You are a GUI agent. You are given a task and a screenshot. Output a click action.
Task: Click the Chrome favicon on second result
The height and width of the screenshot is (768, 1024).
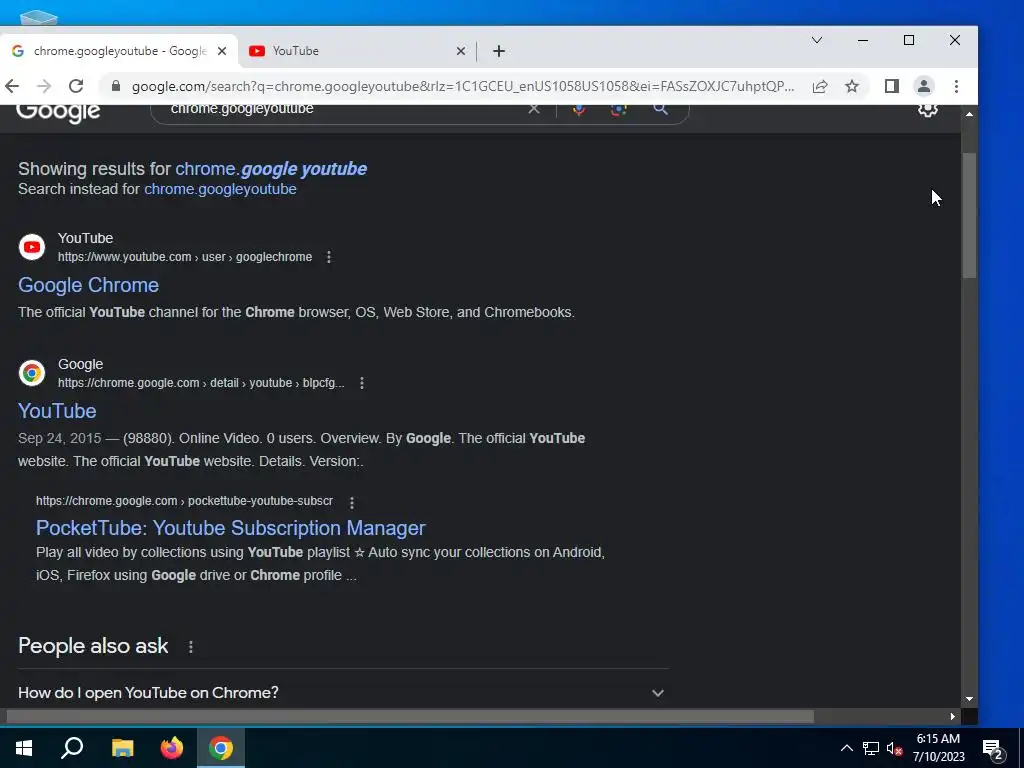pos(32,373)
